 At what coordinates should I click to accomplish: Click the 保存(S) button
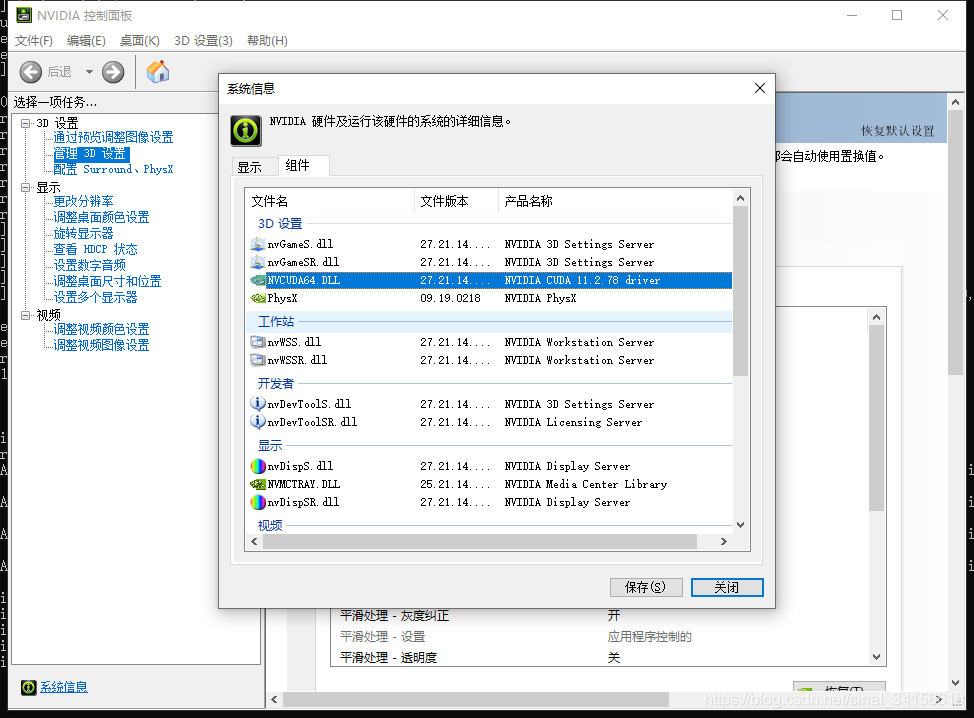646,587
